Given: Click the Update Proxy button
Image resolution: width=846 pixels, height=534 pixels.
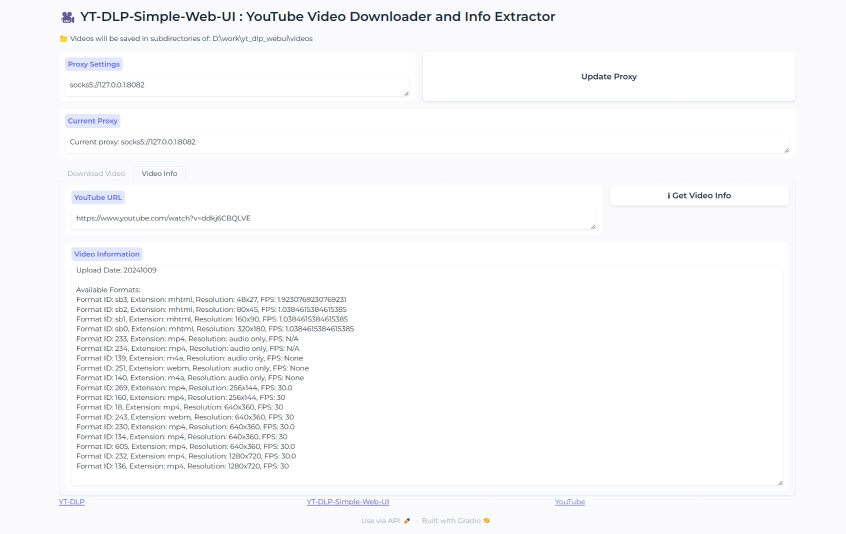Looking at the screenshot, I should [x=609, y=77].
